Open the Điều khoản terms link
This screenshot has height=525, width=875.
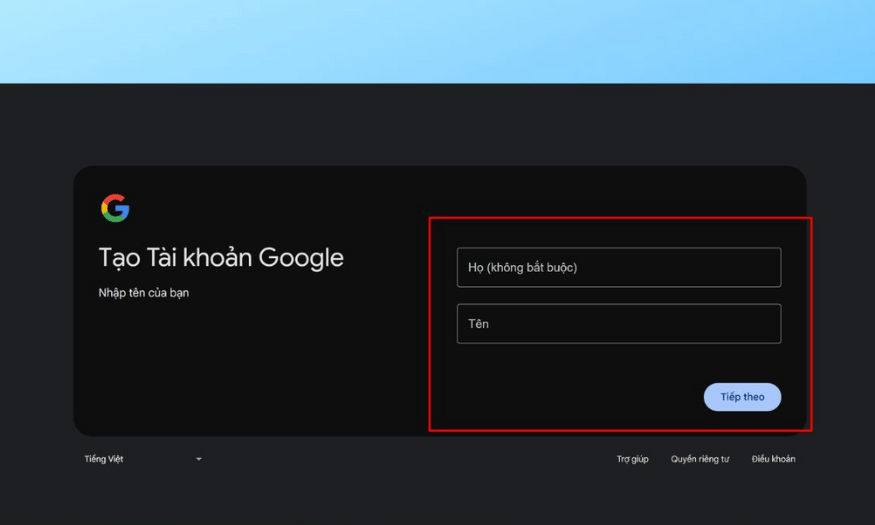773,459
